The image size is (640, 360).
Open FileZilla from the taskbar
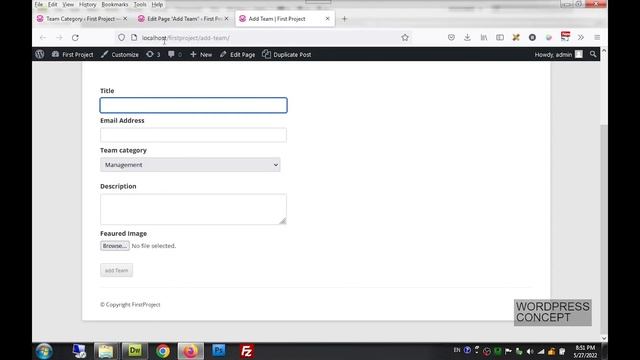coord(247,351)
